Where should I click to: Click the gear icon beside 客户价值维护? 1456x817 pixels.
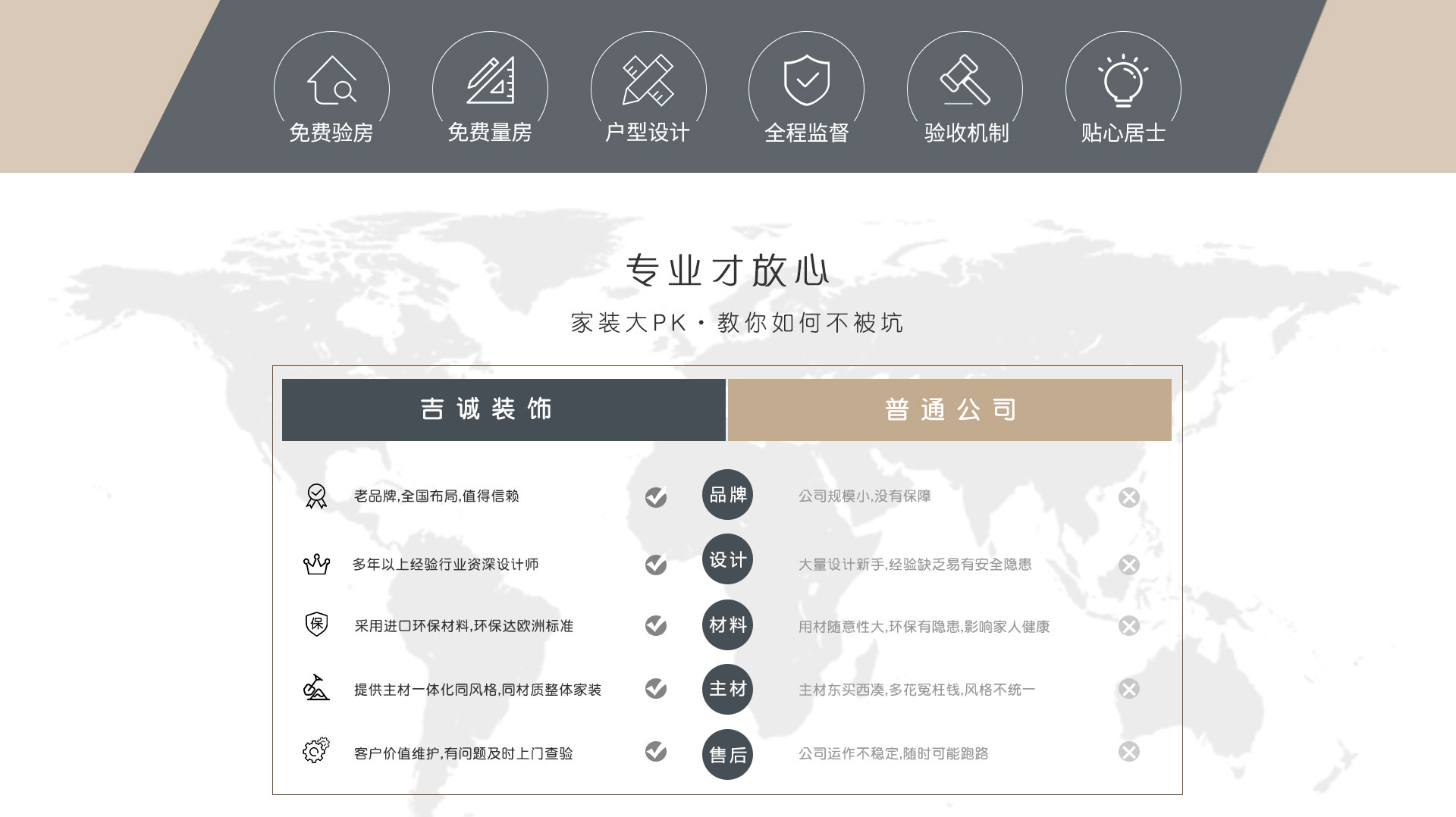316,750
